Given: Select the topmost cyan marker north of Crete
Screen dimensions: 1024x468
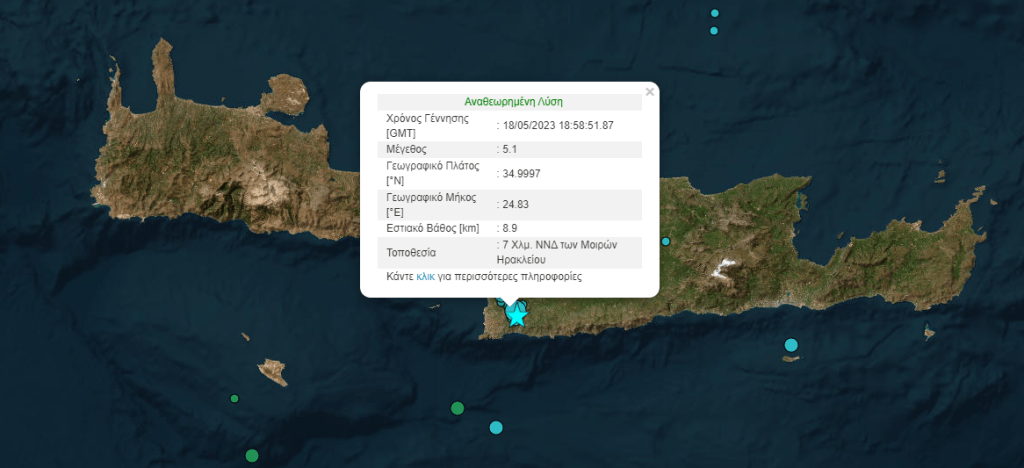Looking at the screenshot, I should [x=715, y=13].
